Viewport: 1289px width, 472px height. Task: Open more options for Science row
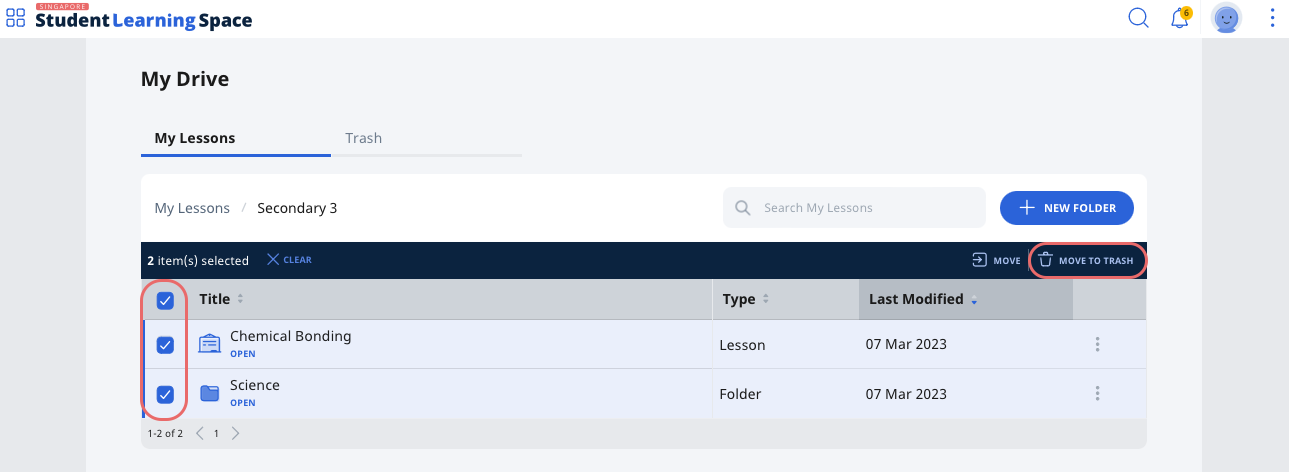coord(1097,394)
